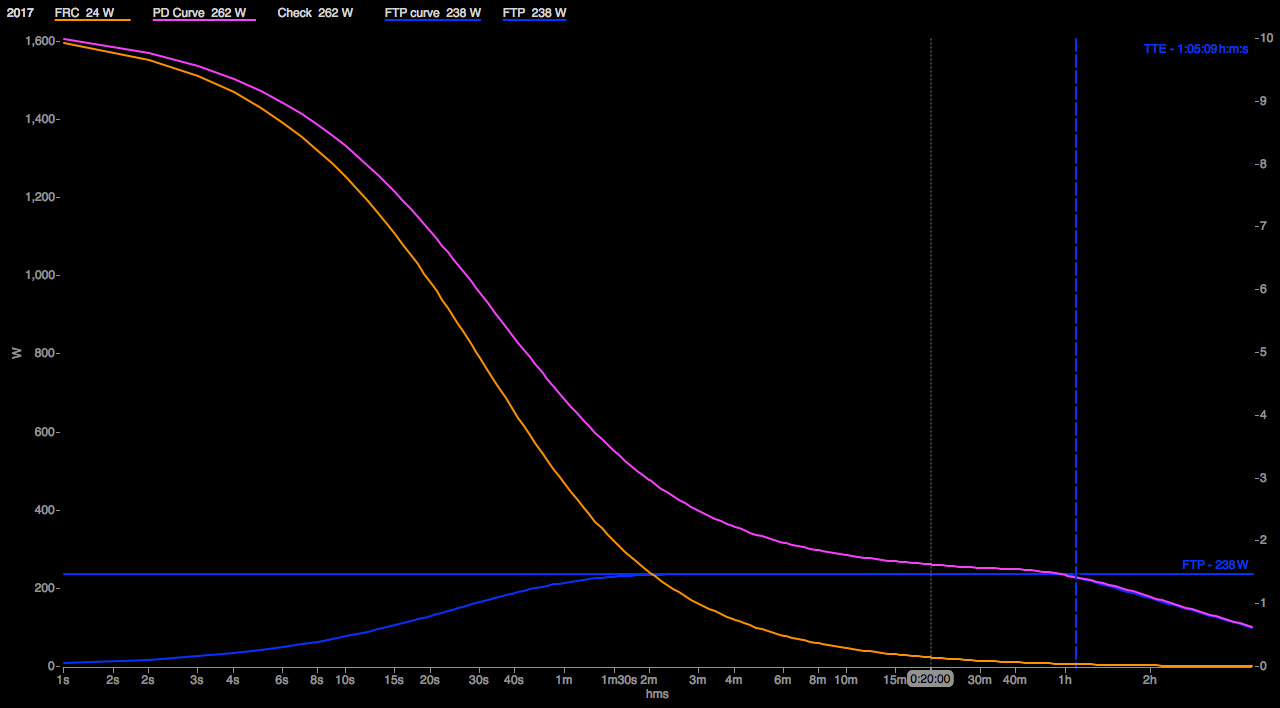The height and width of the screenshot is (708, 1280).
Task: Toggle the FRC 24 W legend series
Action: pyautogui.click(x=84, y=13)
